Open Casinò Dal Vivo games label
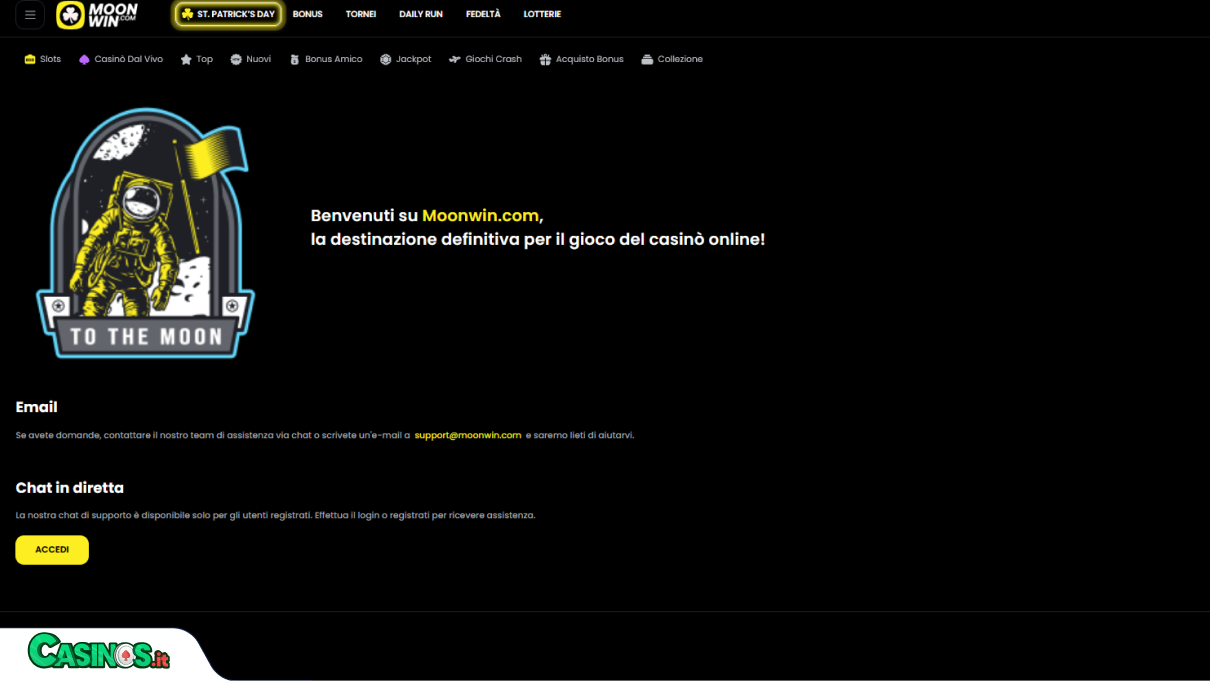Viewport: 1210px width, 681px height. (x=129, y=60)
